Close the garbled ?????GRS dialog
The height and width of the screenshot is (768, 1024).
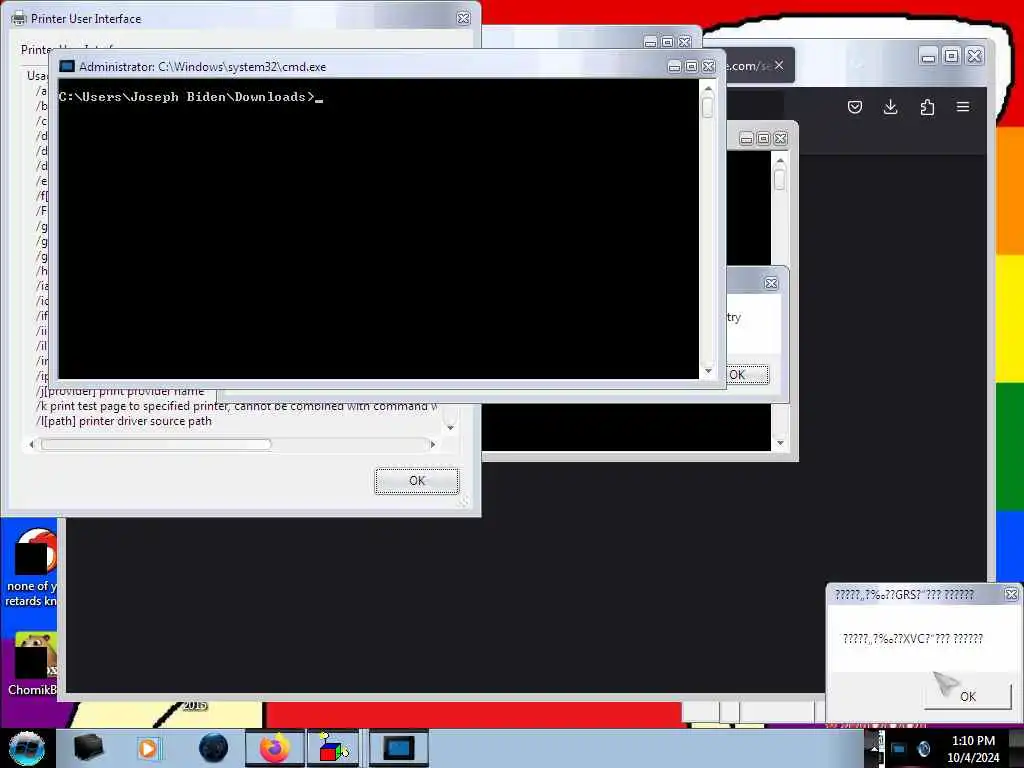[x=1011, y=594]
